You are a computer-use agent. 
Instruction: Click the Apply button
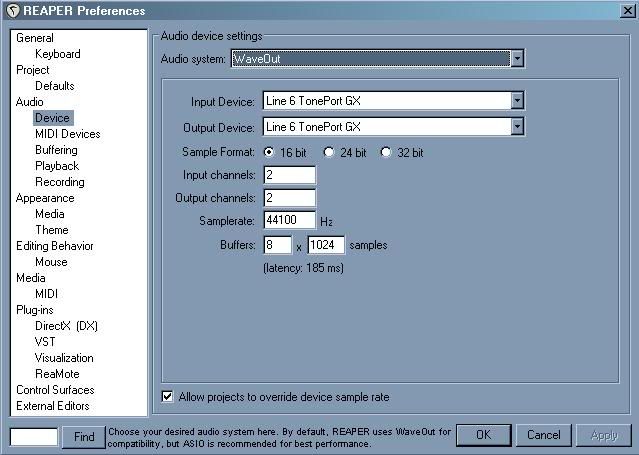tap(604, 435)
